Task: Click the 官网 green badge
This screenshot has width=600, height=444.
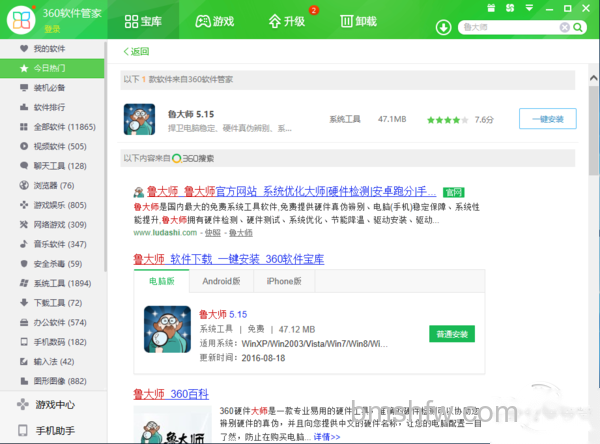Action: (453, 192)
